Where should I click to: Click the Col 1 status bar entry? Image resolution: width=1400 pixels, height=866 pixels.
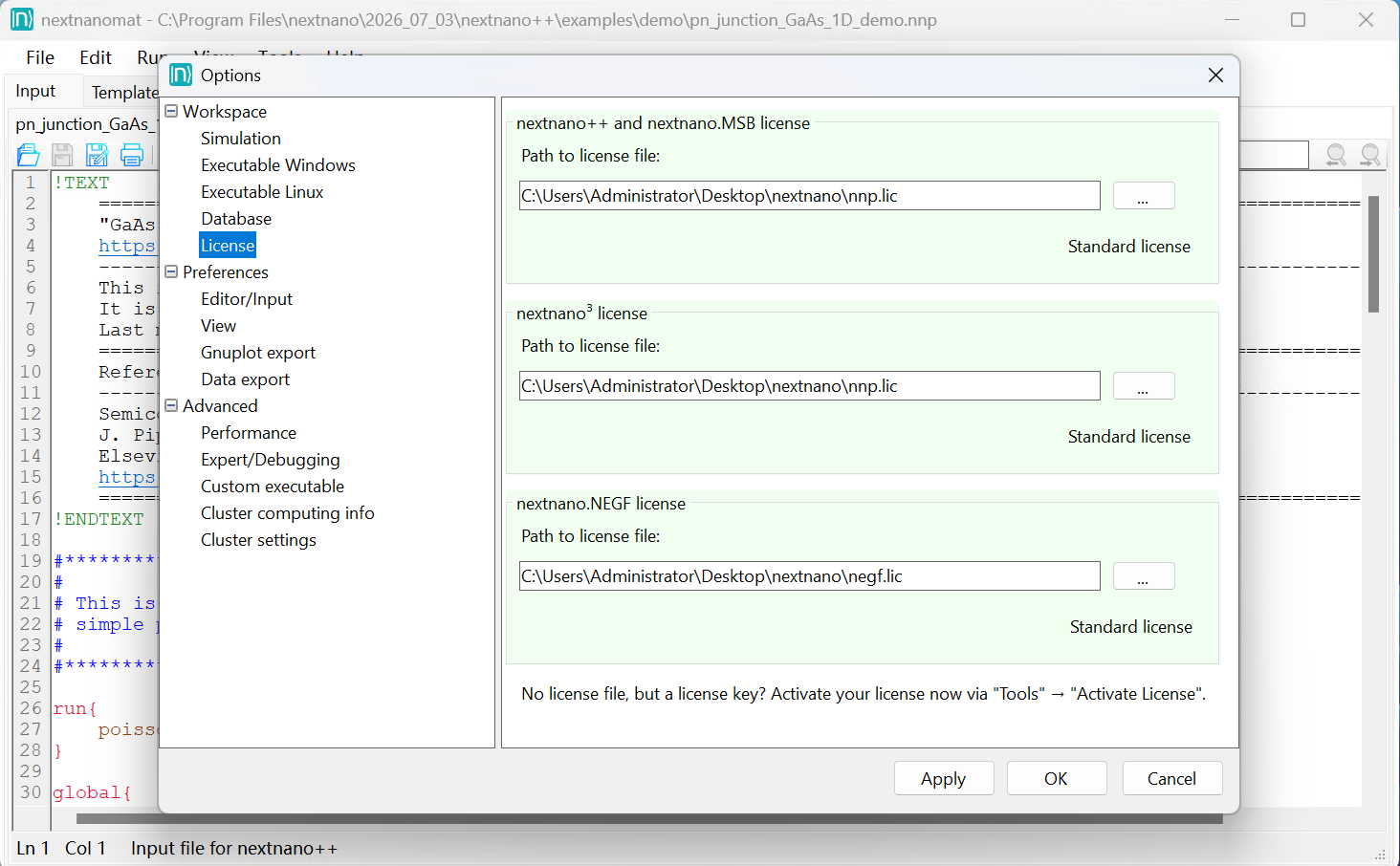(x=85, y=848)
